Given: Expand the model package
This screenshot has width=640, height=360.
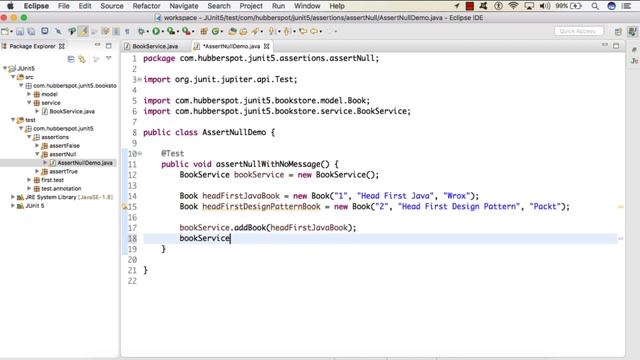Looking at the screenshot, I should pos(29,94).
